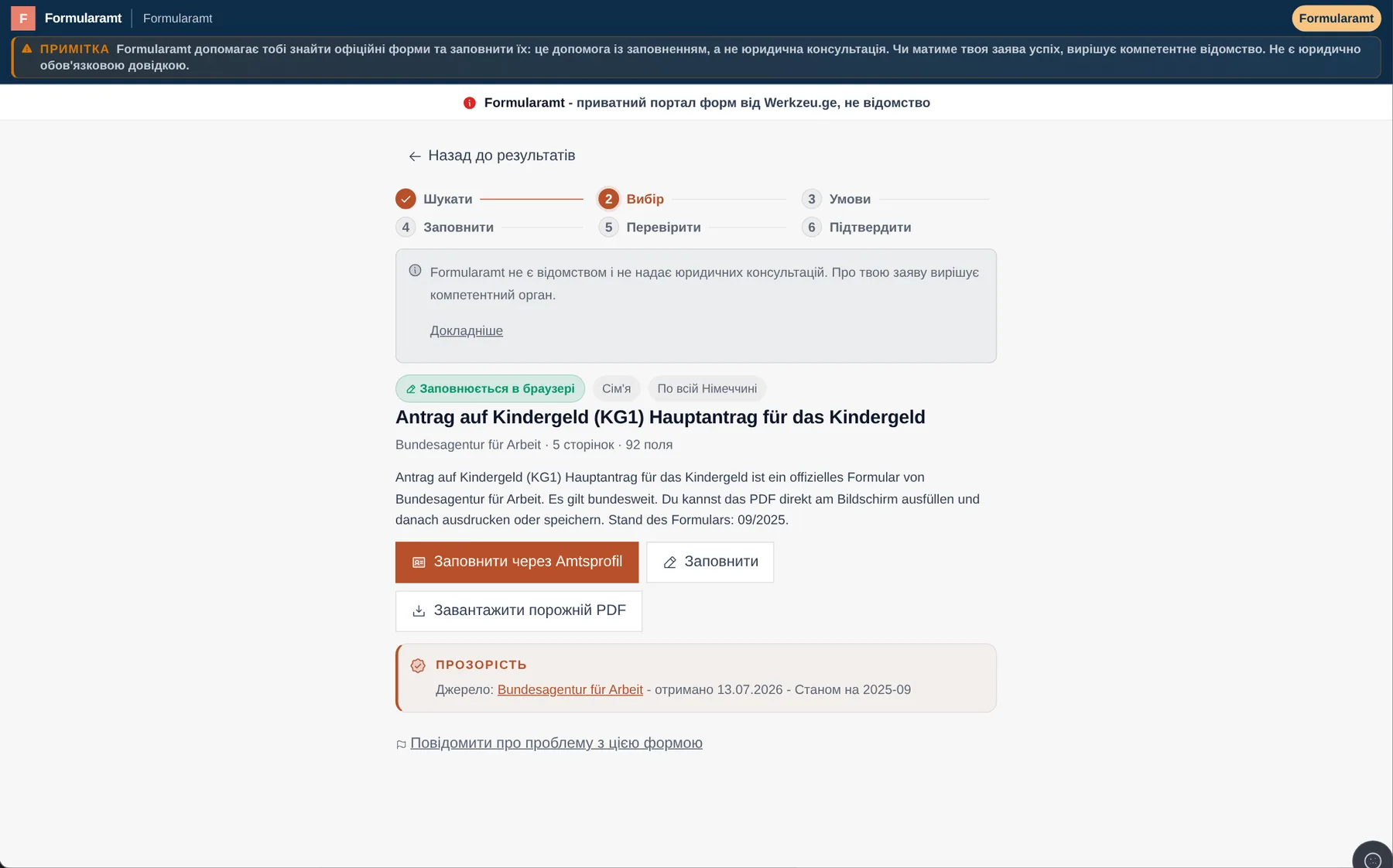Click the download icon on the empty PDF button

419,611
